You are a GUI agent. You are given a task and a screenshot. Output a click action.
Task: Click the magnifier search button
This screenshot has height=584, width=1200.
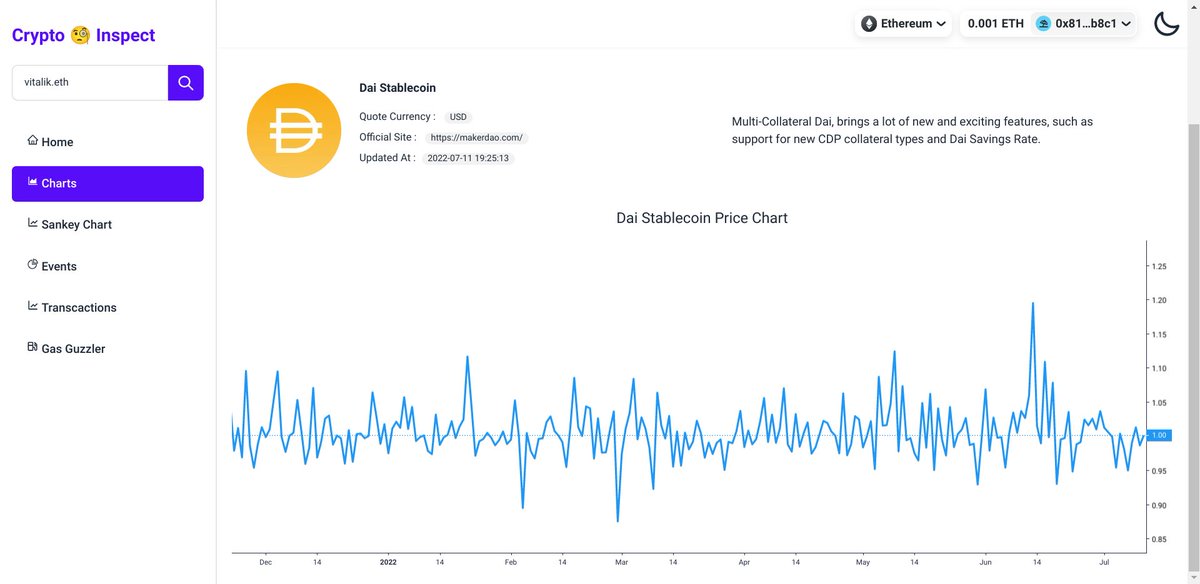(185, 83)
